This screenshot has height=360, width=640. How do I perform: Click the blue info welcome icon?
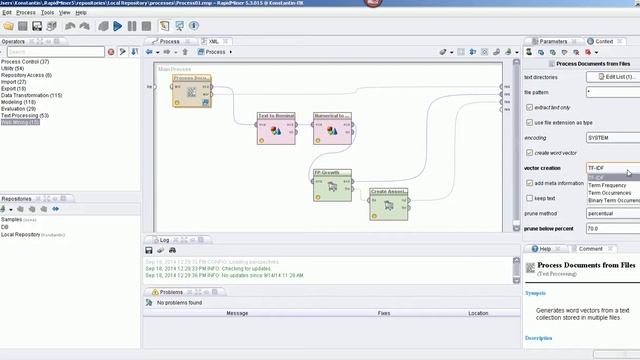(x=194, y=26)
